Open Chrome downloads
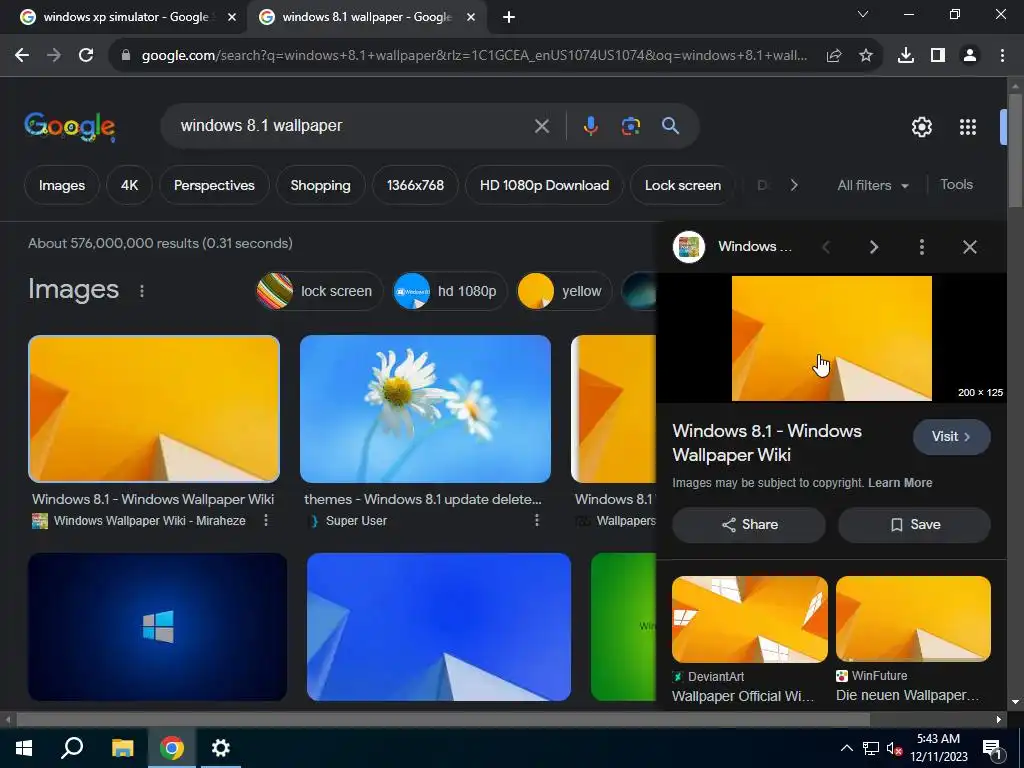Screen dimensions: 1024x768 click(x=906, y=56)
